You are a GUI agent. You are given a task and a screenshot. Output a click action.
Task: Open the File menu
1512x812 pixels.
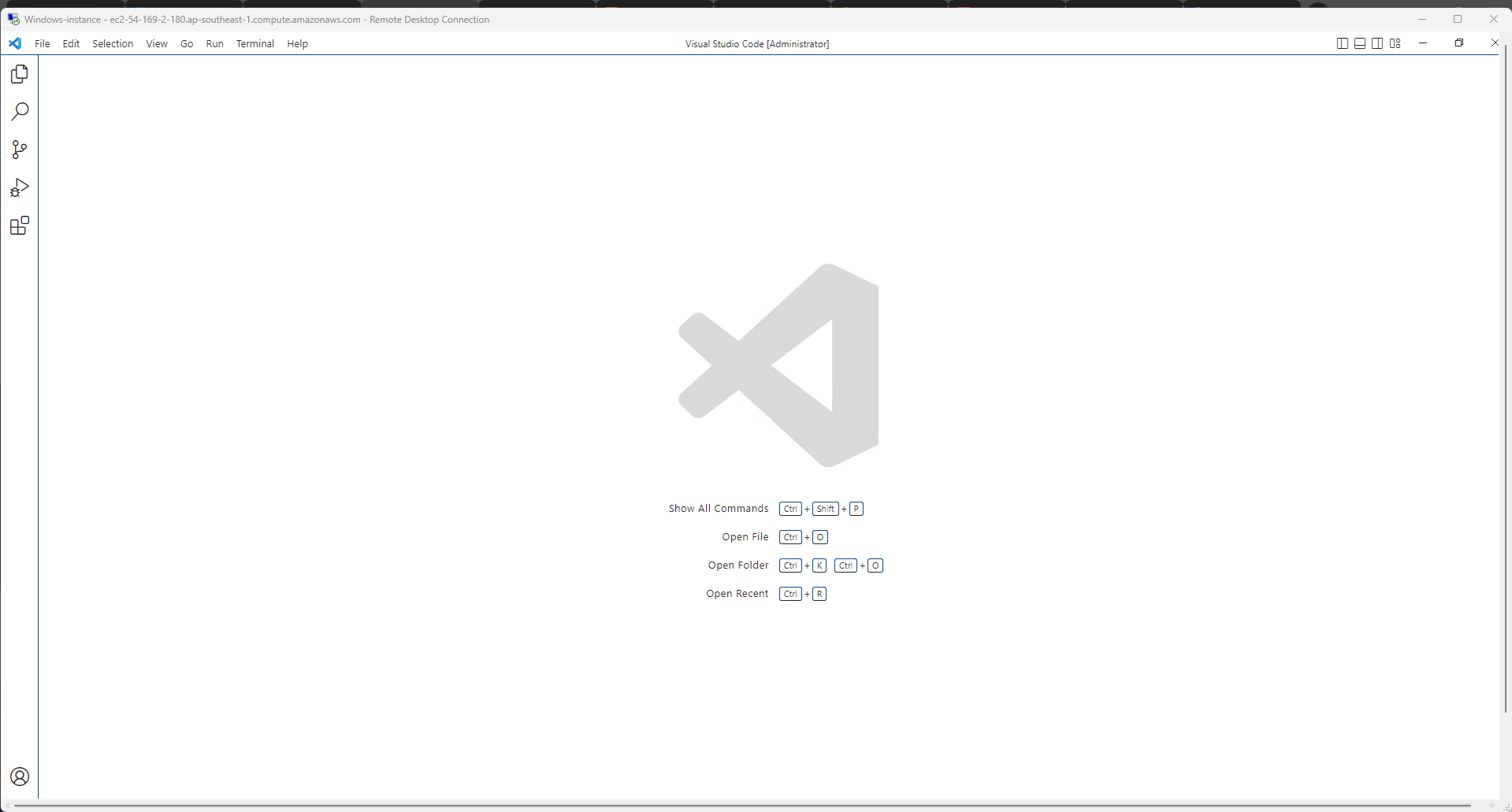pos(43,43)
